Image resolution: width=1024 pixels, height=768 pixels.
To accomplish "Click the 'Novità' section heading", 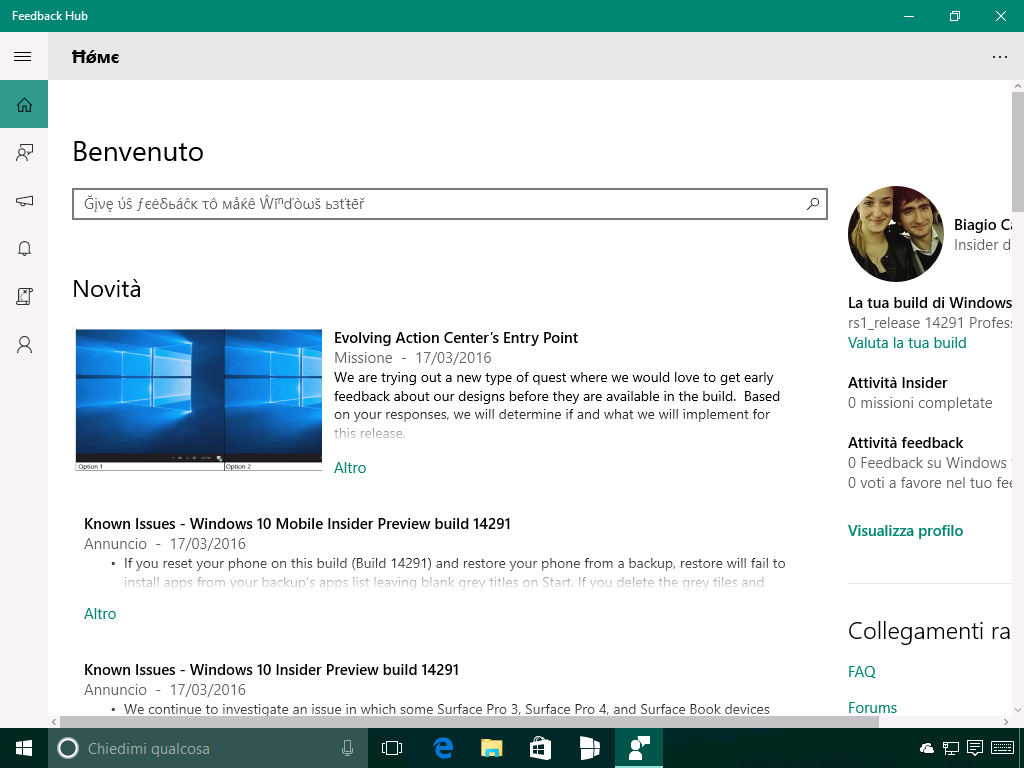I will point(106,289).
